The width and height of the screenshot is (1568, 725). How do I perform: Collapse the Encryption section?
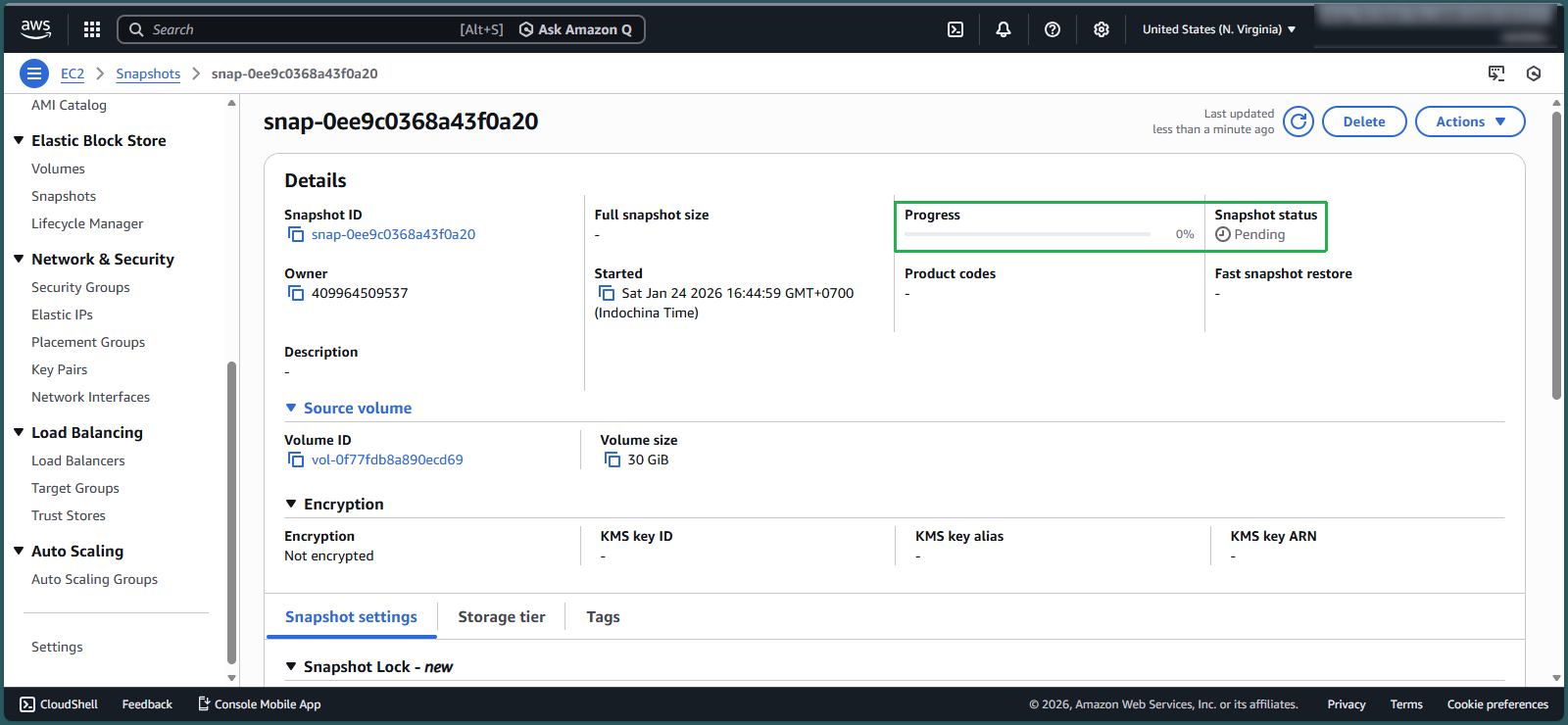[x=291, y=504]
